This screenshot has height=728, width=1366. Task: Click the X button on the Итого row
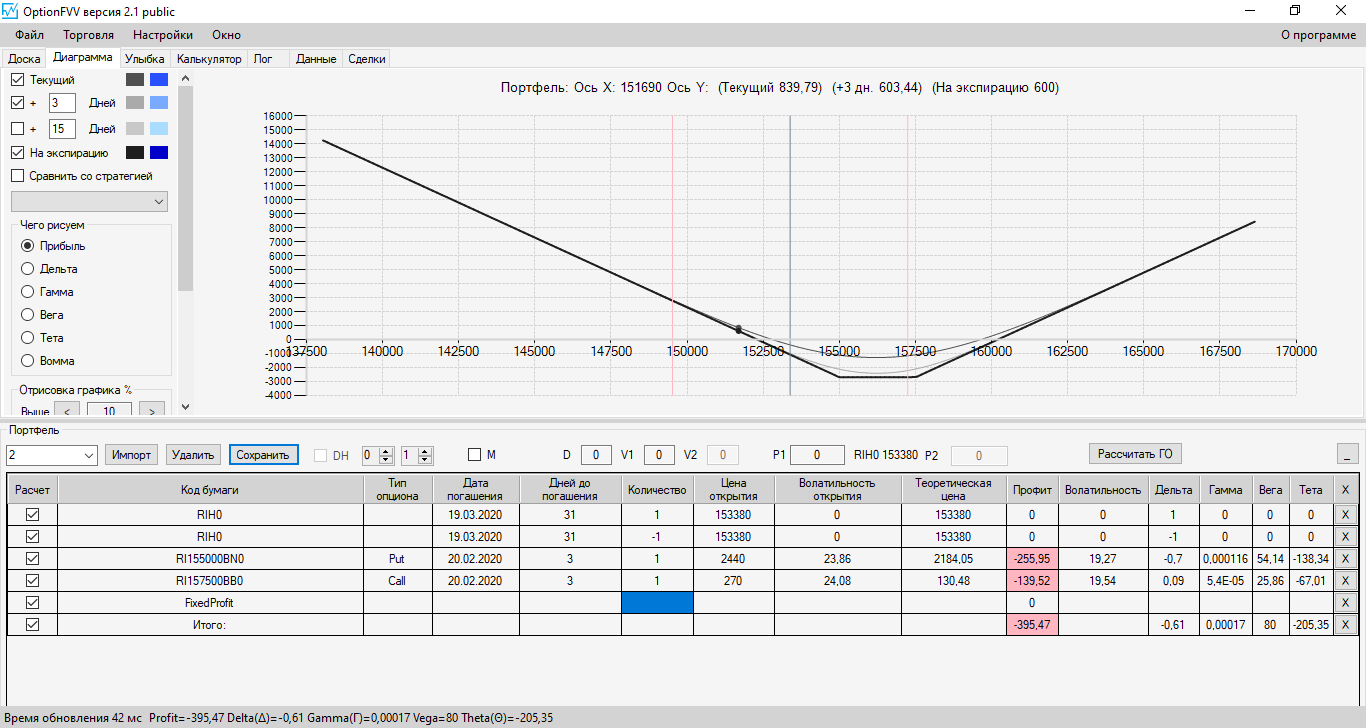click(x=1345, y=625)
